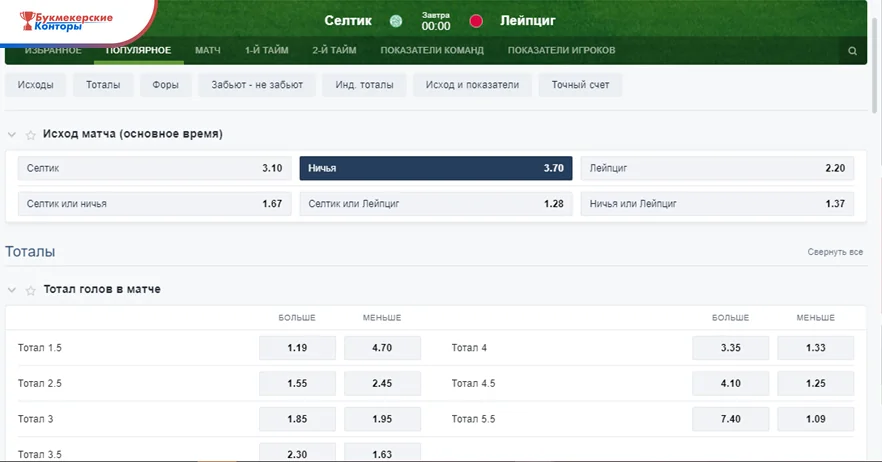Bet on Селтик win at 3.10

[x=155, y=168]
